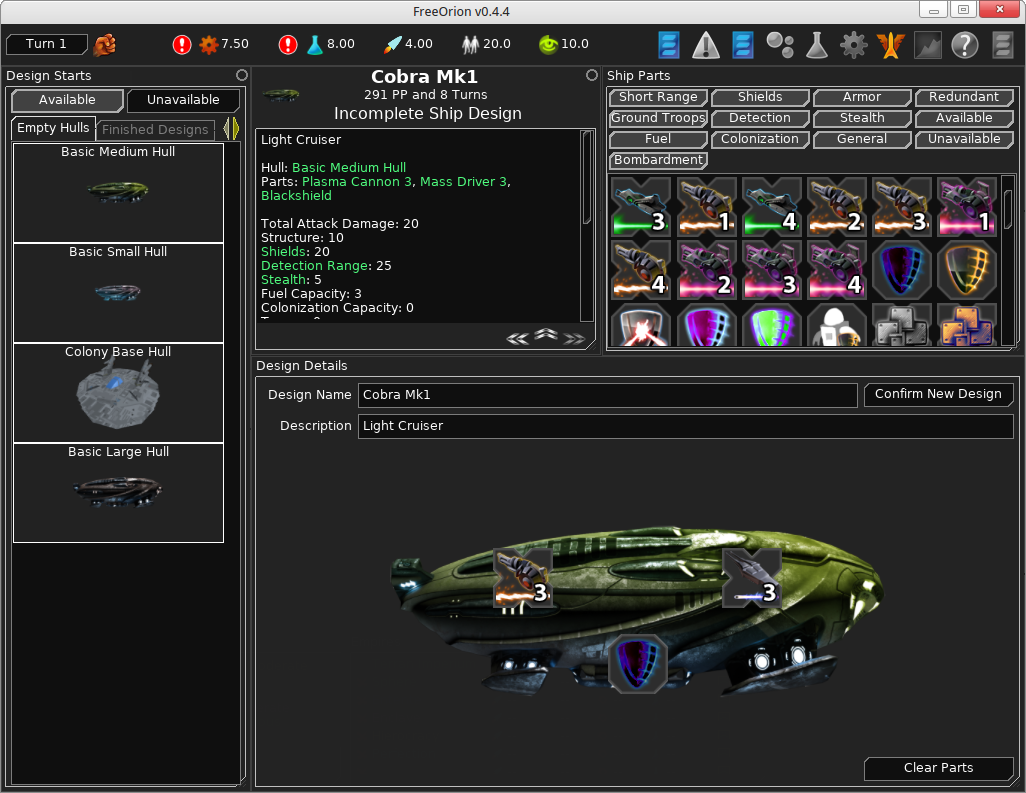The height and width of the screenshot is (793, 1026).
Task: Open the graphs chart icon
Action: tap(928, 45)
